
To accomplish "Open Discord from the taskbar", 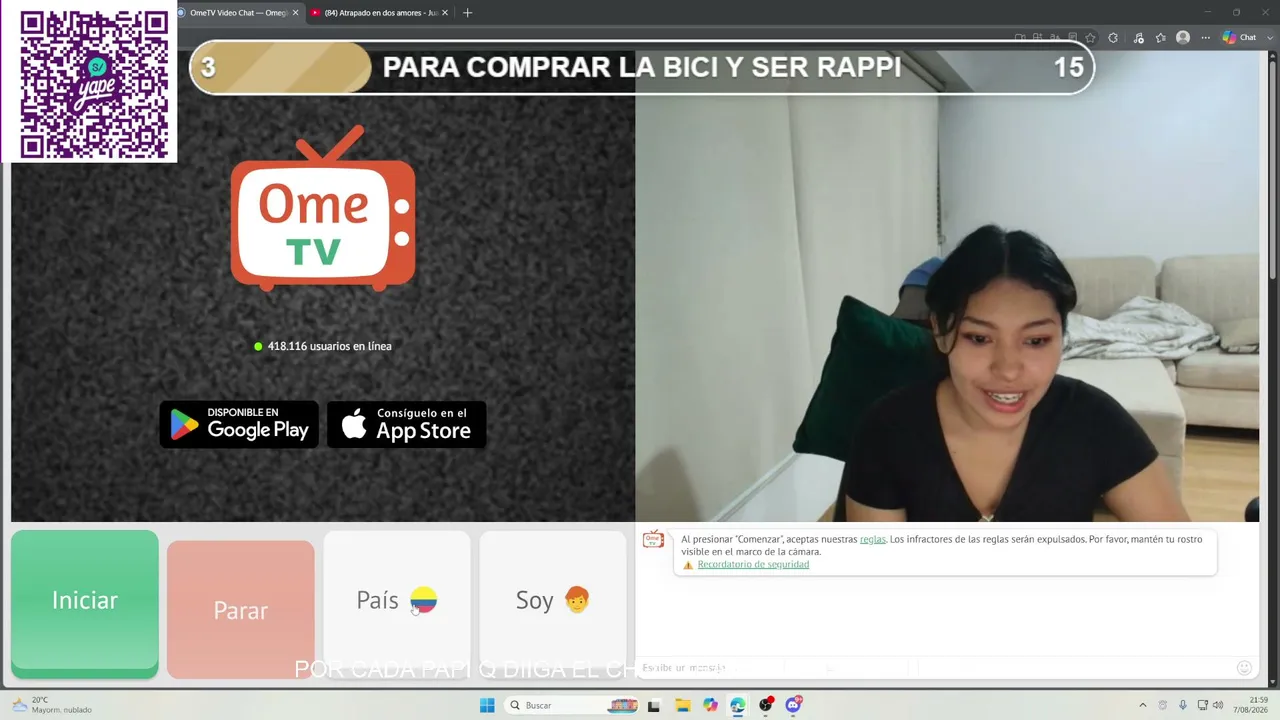I will (x=794, y=705).
